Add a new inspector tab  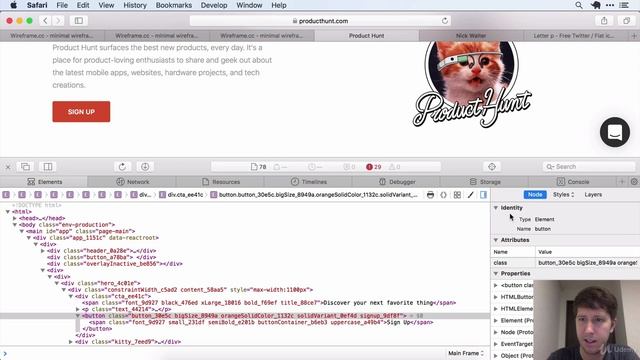622,182
